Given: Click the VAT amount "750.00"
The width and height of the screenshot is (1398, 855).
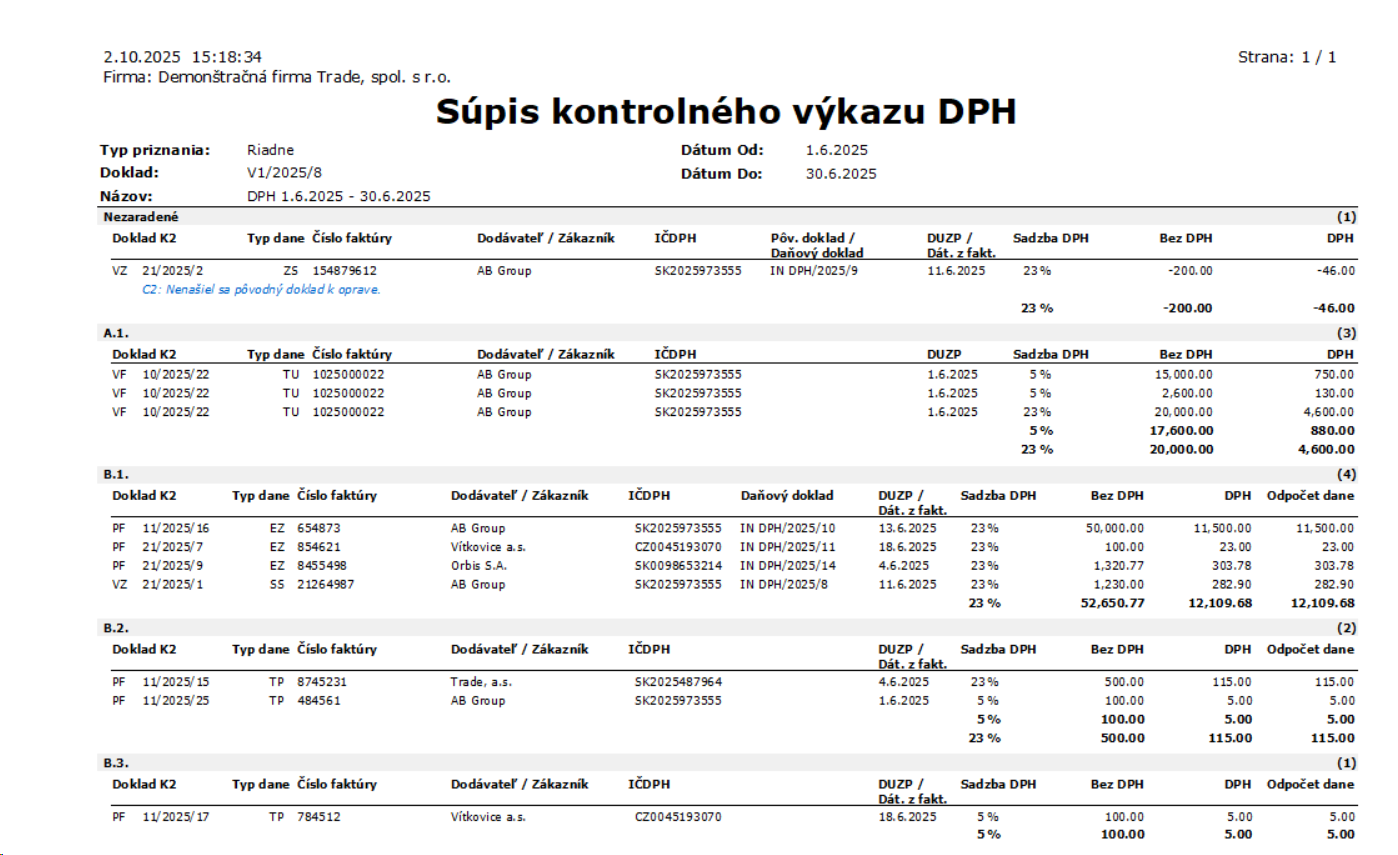Looking at the screenshot, I should tap(1335, 374).
